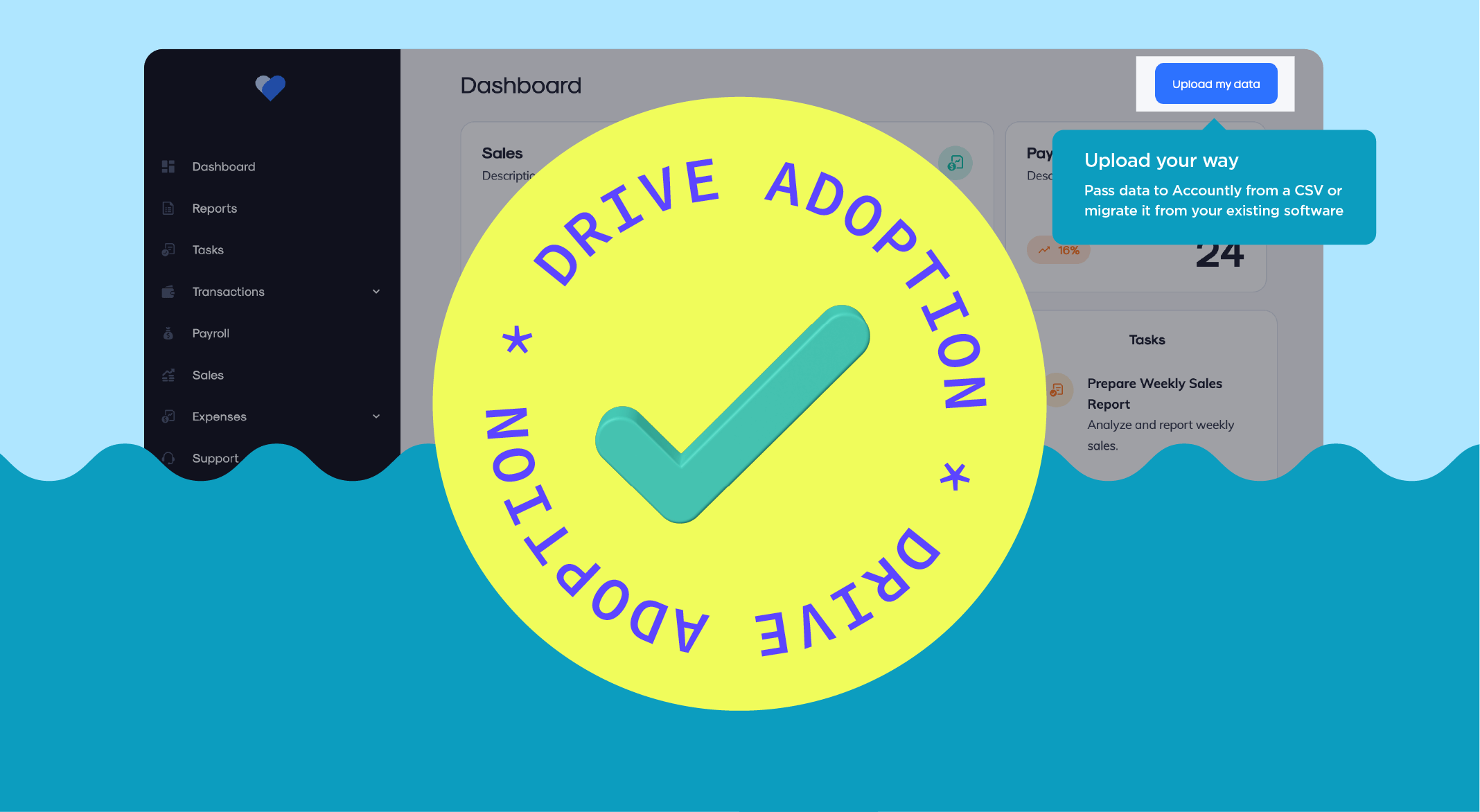Screen dimensions: 1480x812
Task: Click the heart logo in sidebar
Action: [x=270, y=87]
